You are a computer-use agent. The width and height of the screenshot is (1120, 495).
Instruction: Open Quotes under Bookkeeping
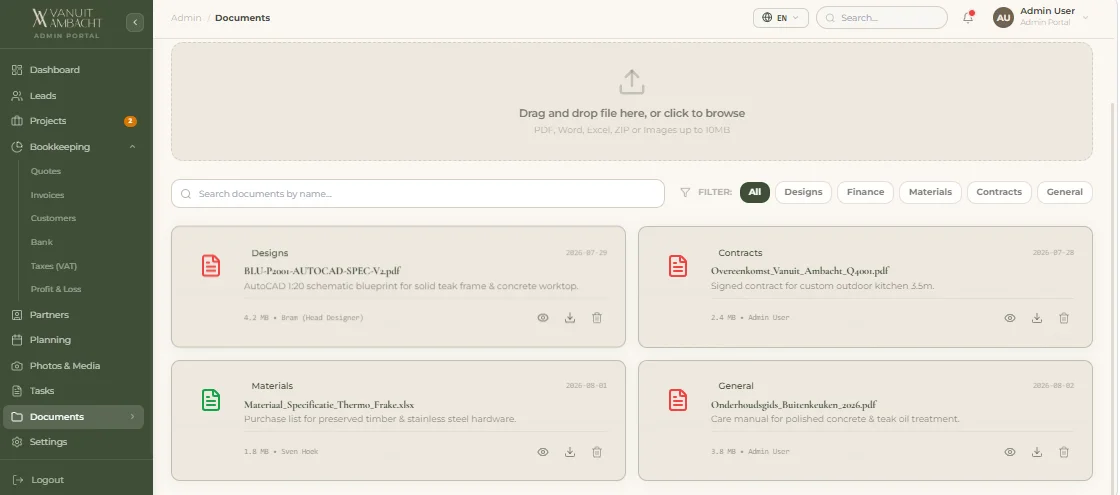pos(46,171)
